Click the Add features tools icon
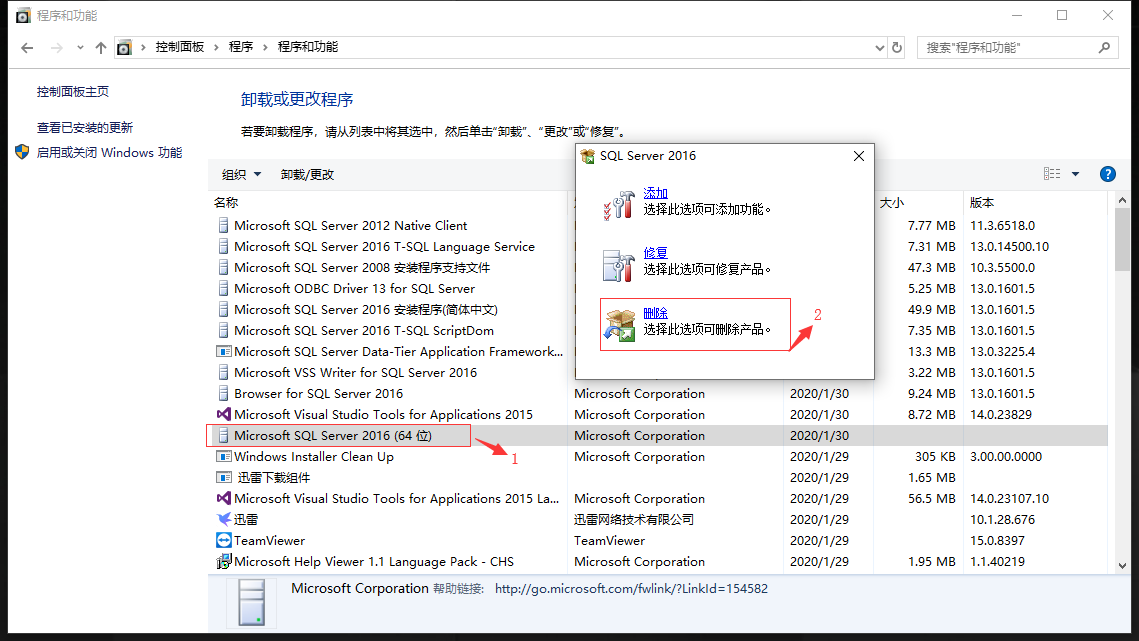The height and width of the screenshot is (641, 1139). (x=619, y=204)
